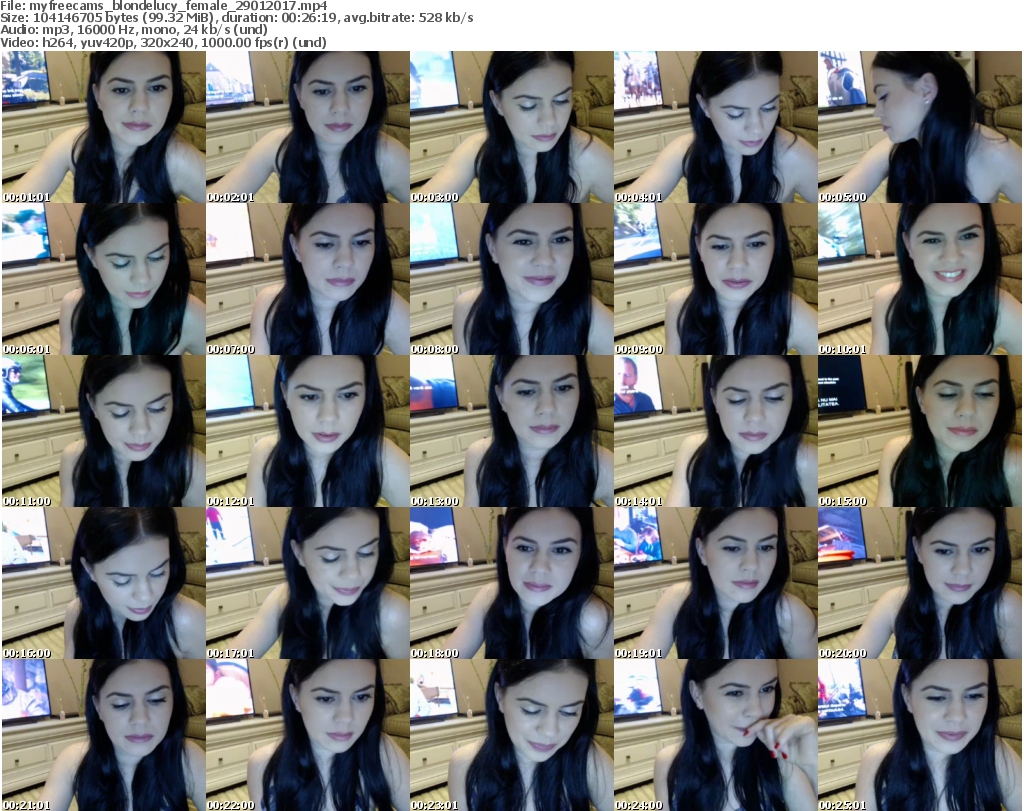Select the frame labeled 00:03:00
Image resolution: width=1024 pixels, height=811 pixels.
tap(511, 127)
